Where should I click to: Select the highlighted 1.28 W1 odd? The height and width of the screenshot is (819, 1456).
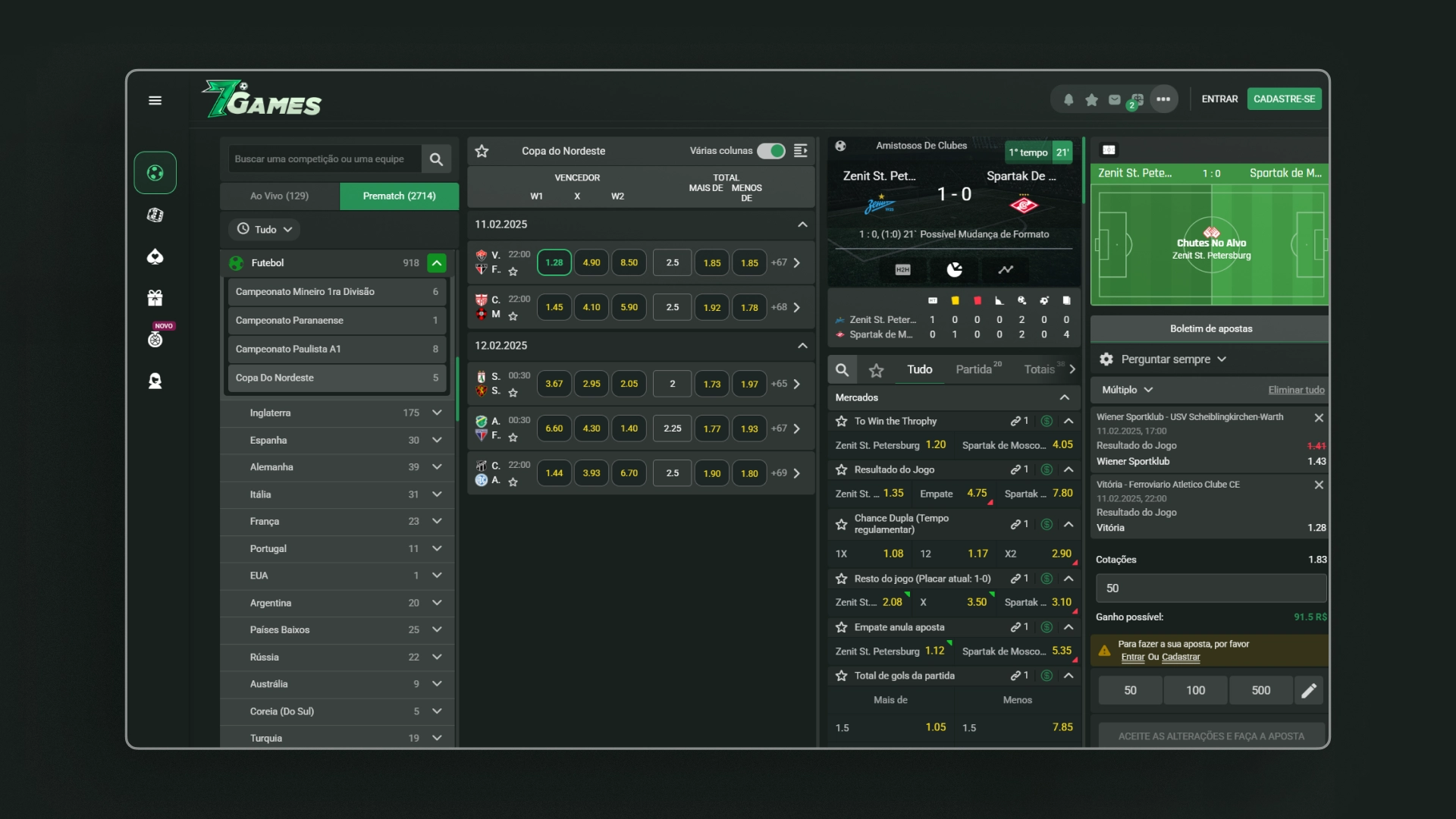tap(554, 263)
